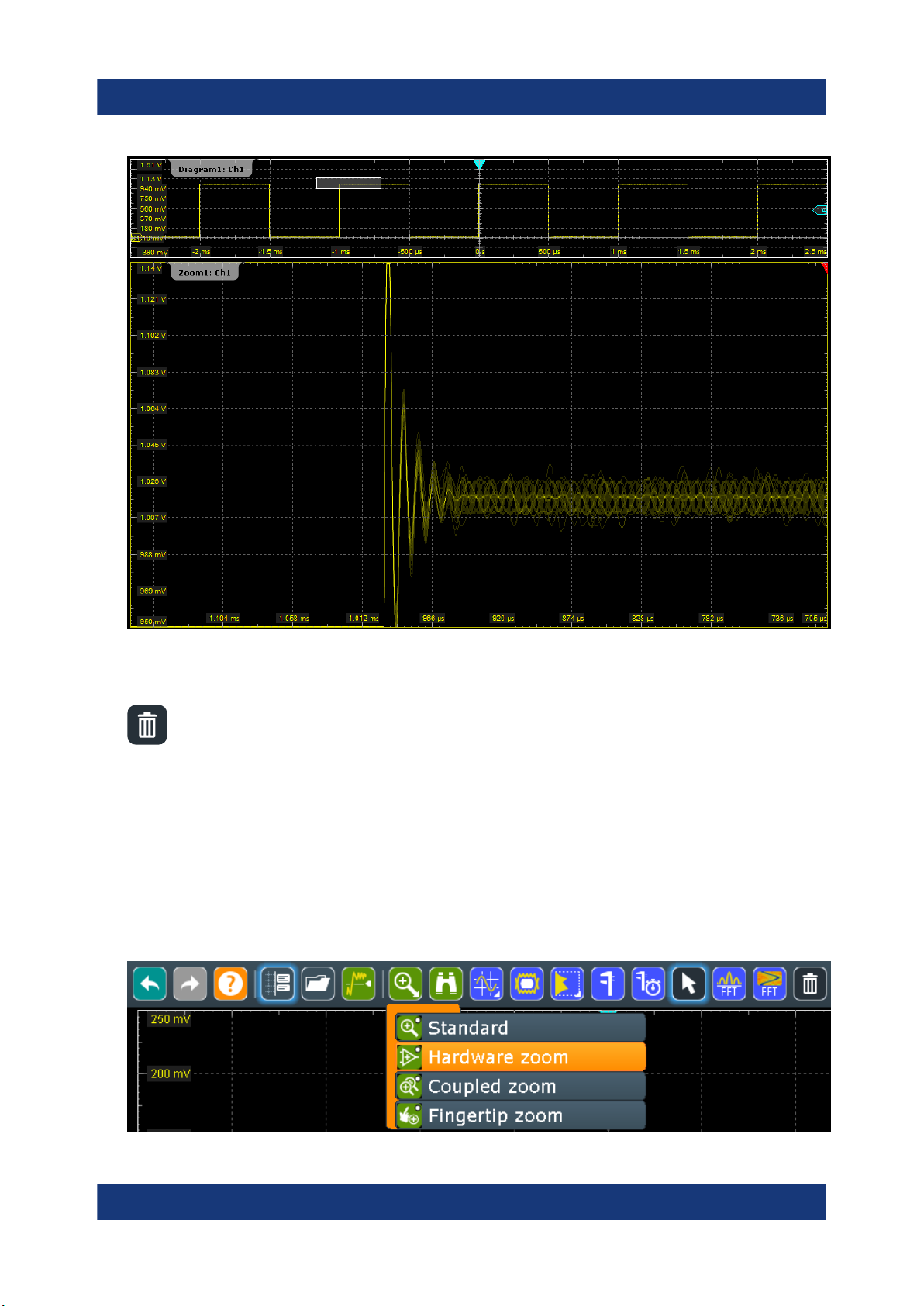Click the "-1.104 ms" time label

[223, 619]
